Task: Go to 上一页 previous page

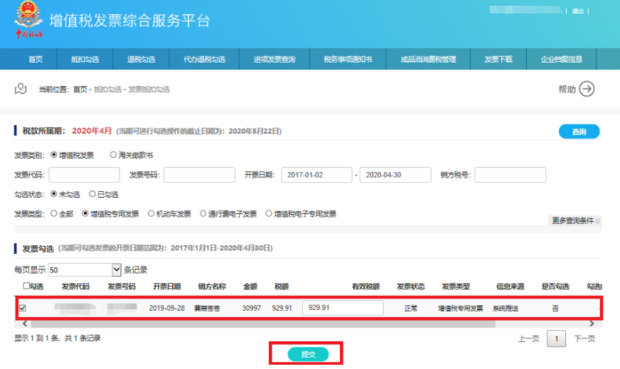Action: pyautogui.click(x=529, y=339)
